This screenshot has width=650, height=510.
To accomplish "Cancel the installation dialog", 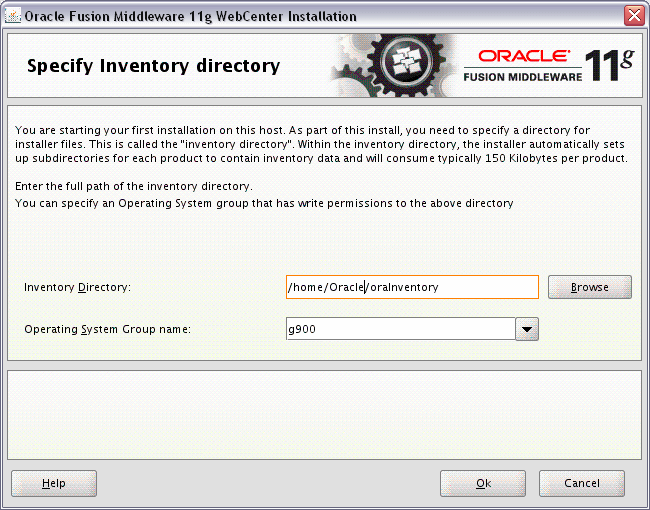I will 582,483.
